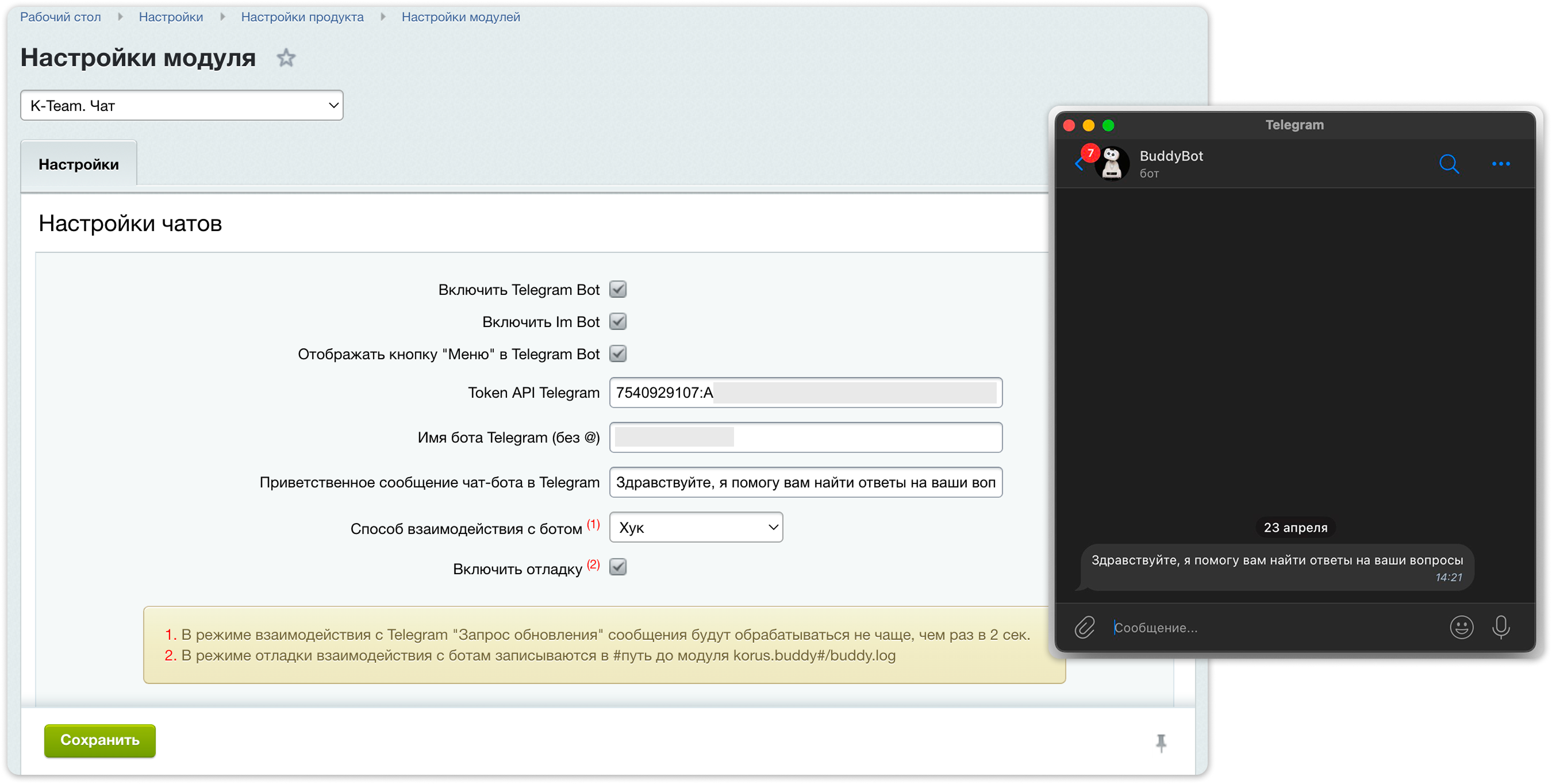Open emoji picker in Telegram
Screen dimensions: 1552x784
point(1461,627)
